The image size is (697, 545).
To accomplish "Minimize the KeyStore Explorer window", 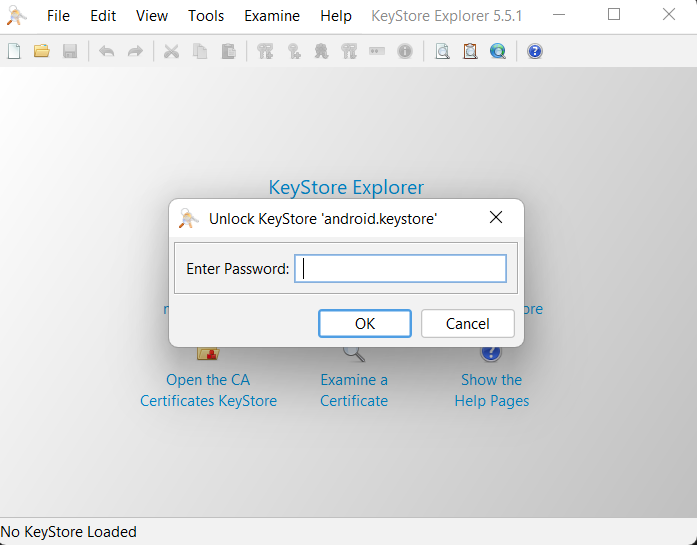I will [x=559, y=15].
